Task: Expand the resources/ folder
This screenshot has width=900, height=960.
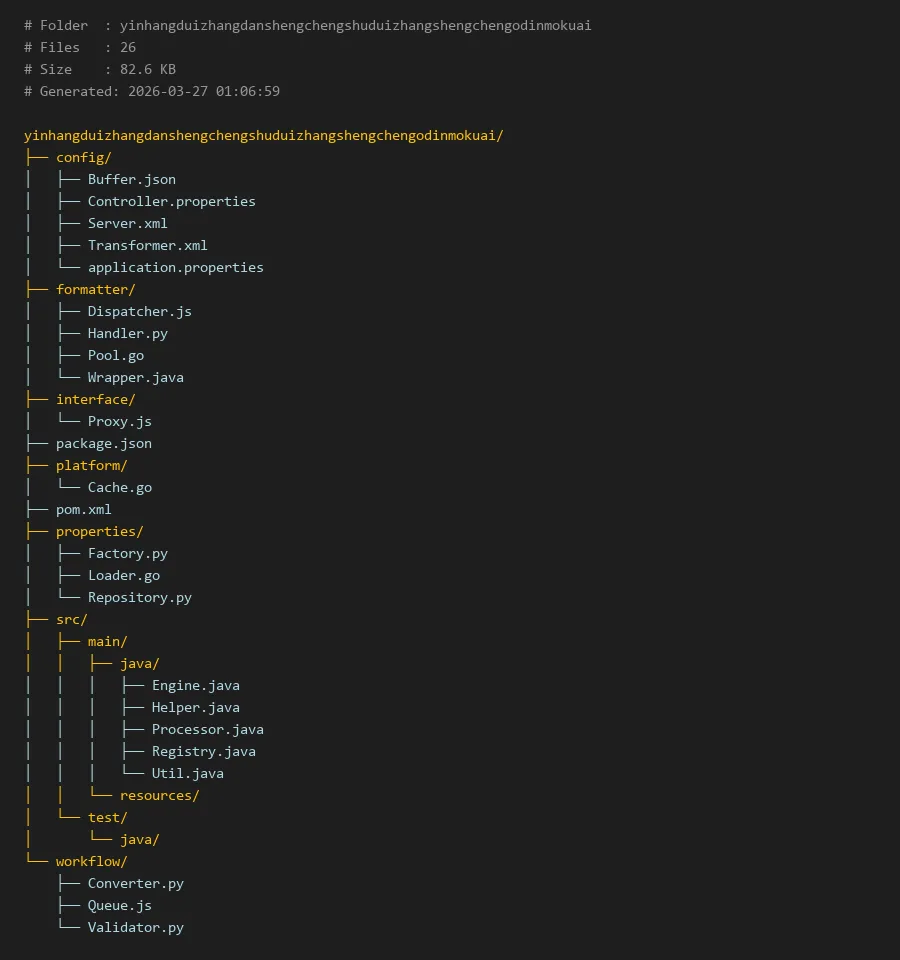Action: tap(159, 795)
